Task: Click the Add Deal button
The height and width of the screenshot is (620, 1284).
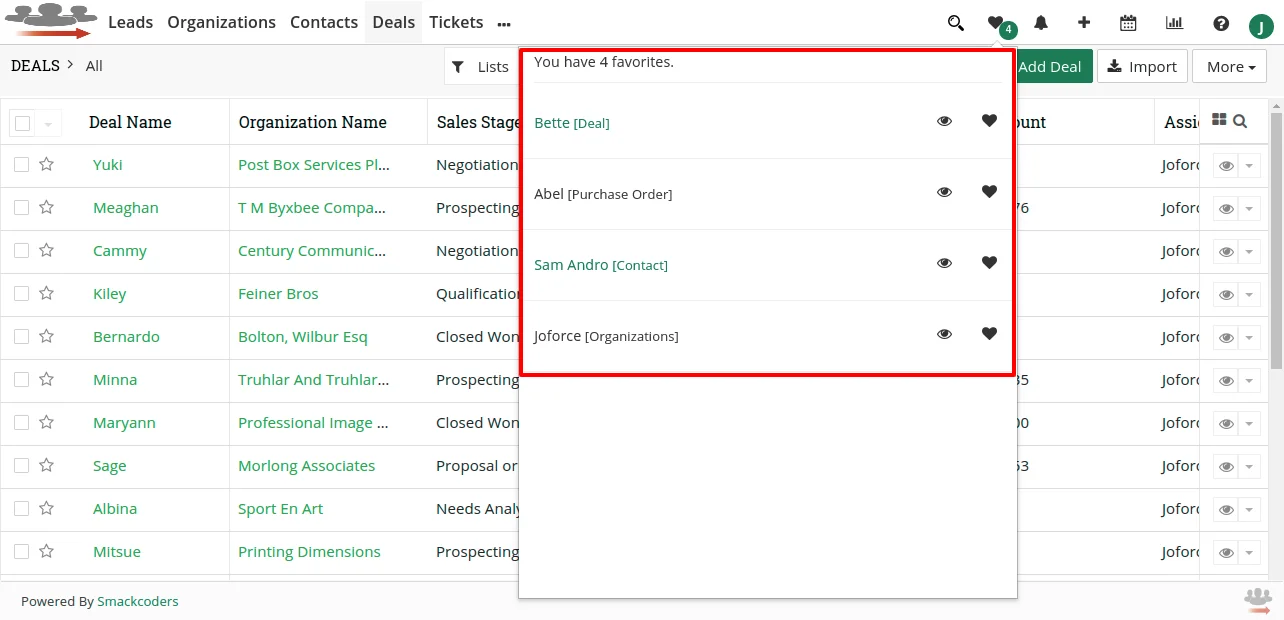Action: (1051, 66)
